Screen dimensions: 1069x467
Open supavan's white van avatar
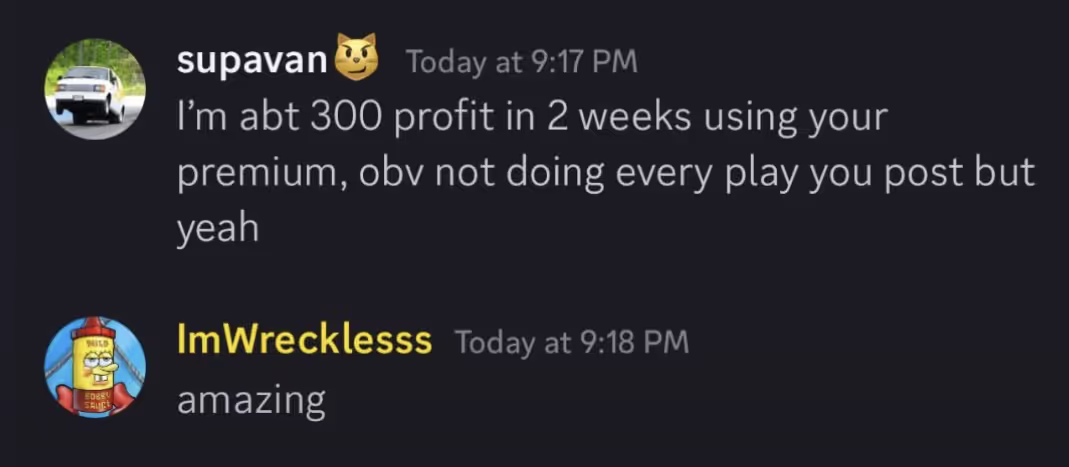point(95,89)
